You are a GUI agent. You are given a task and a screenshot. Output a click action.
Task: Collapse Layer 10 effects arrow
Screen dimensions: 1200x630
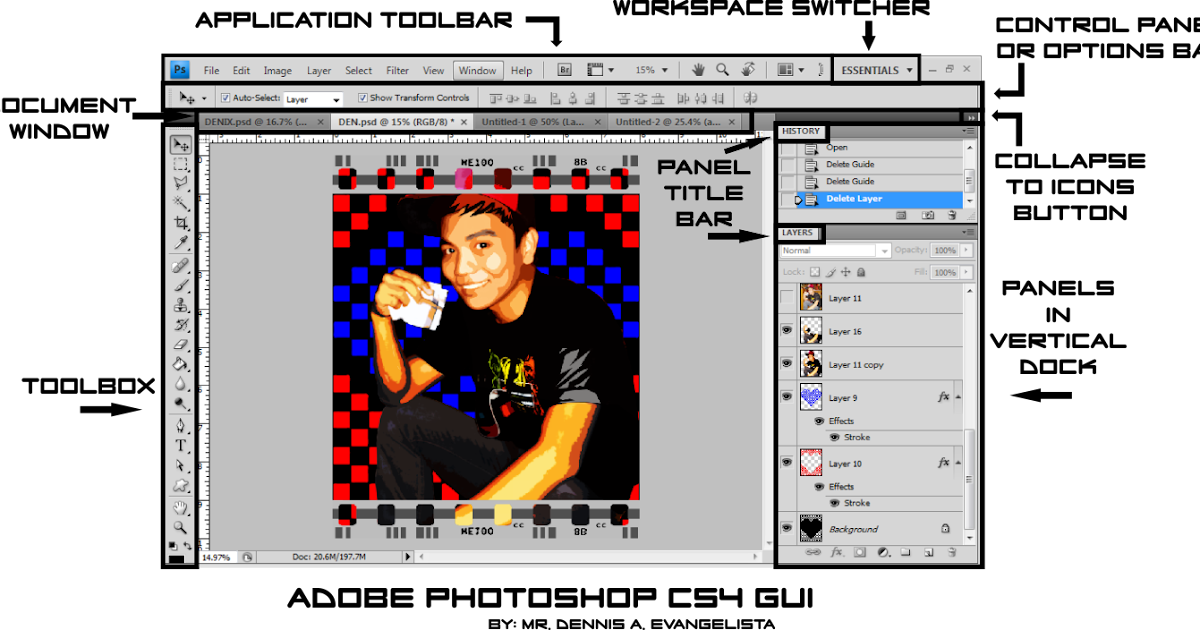tap(959, 463)
